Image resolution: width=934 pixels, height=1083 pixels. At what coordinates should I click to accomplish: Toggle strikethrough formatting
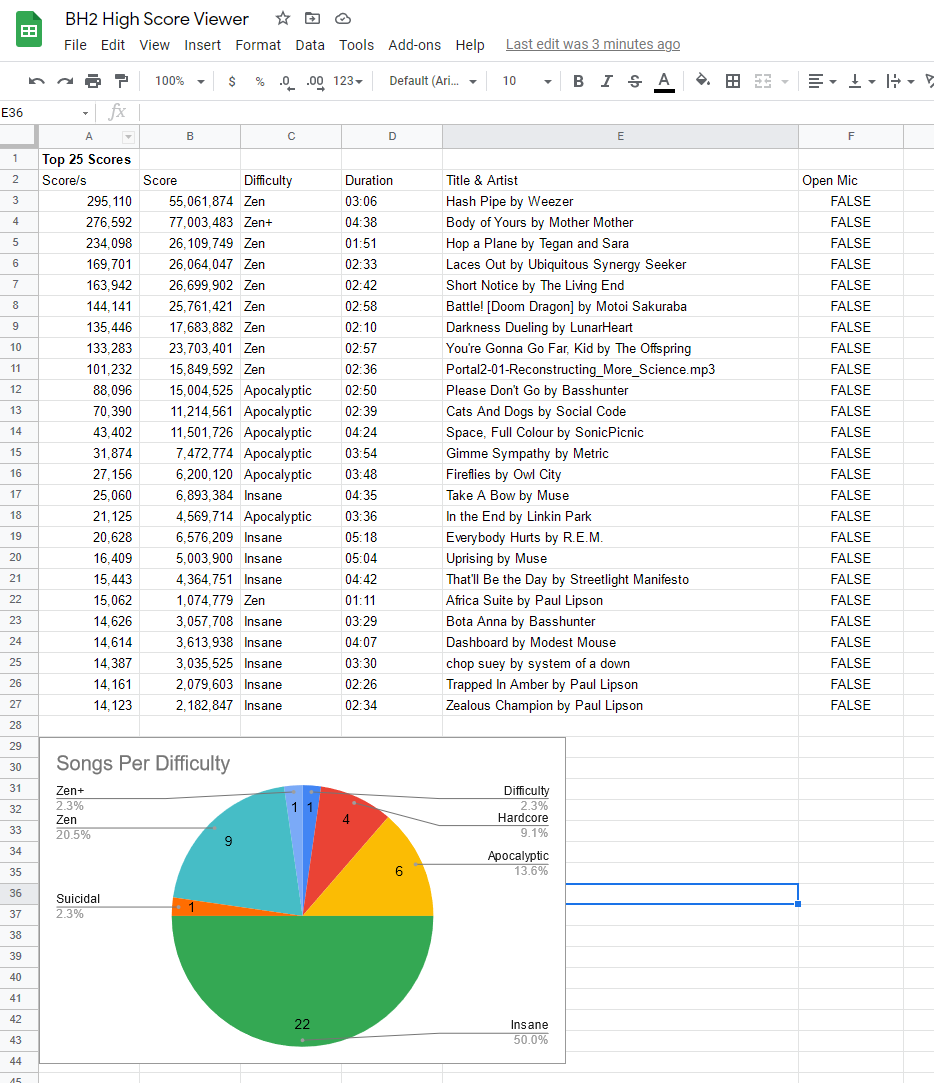[635, 81]
